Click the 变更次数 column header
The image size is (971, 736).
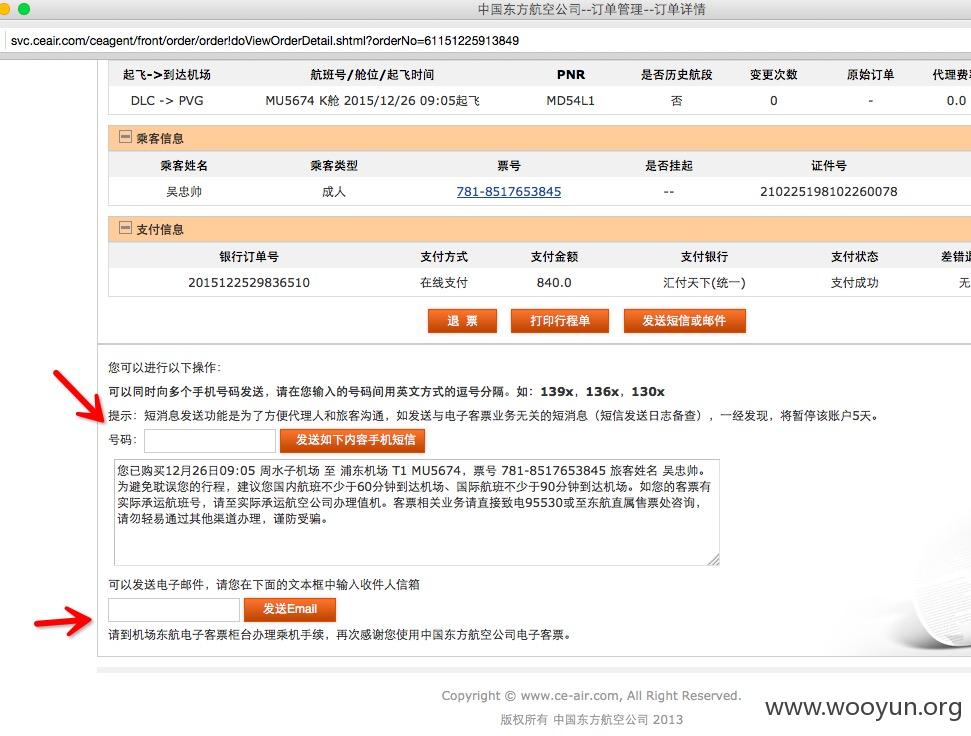773,75
